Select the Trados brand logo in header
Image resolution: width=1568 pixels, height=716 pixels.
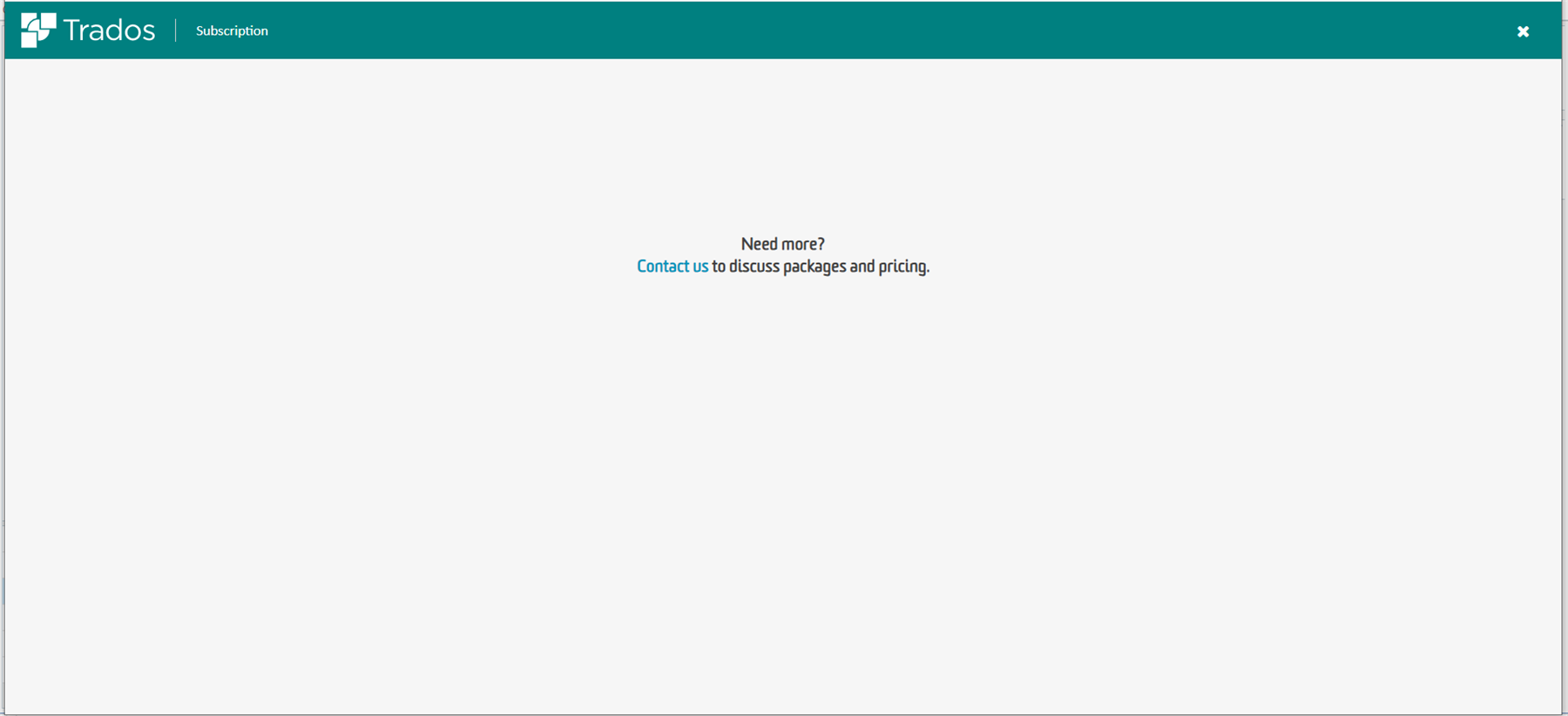click(87, 30)
